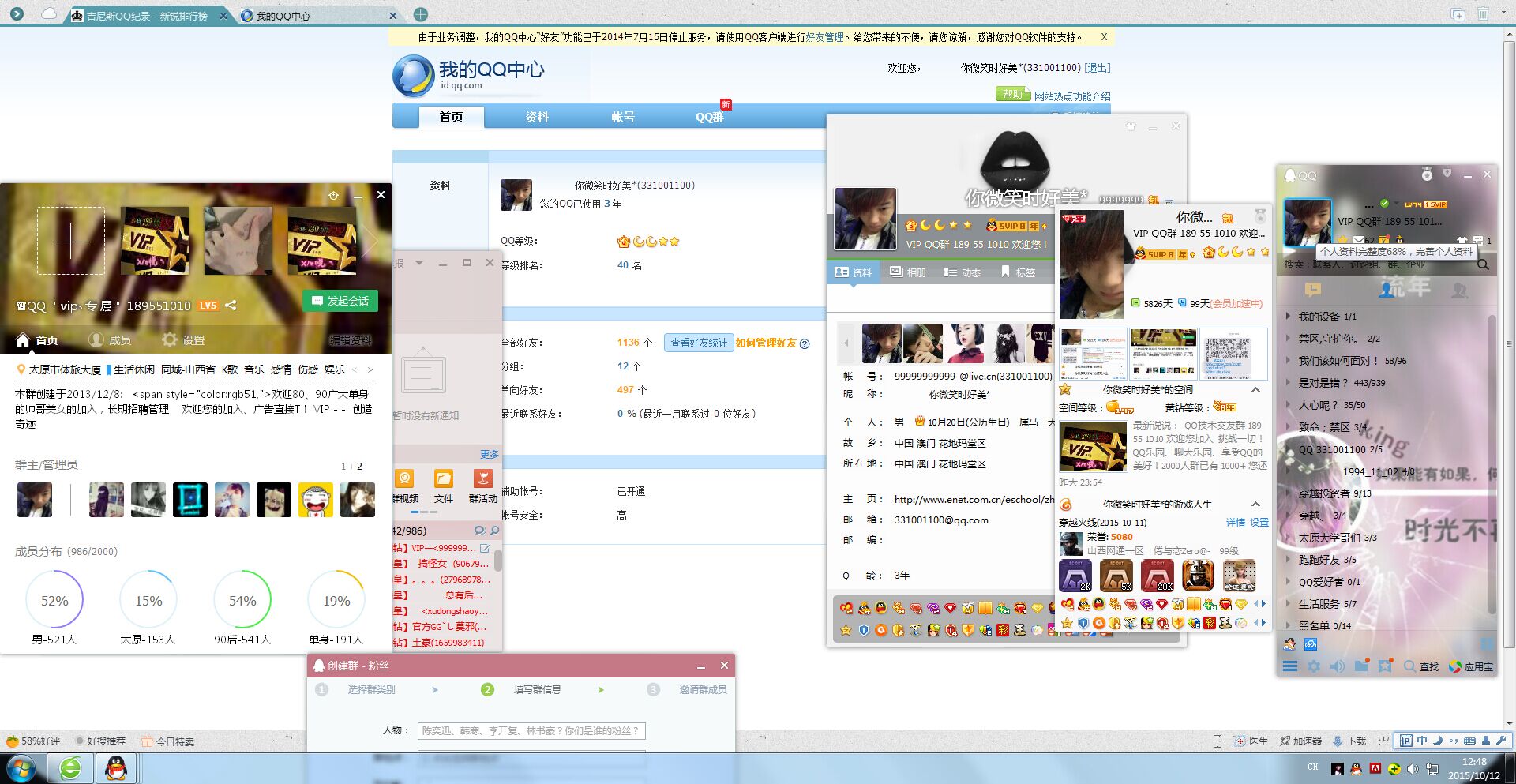Select 标签 tab in profile window
This screenshot has height=784, width=1516.
pos(1018,272)
